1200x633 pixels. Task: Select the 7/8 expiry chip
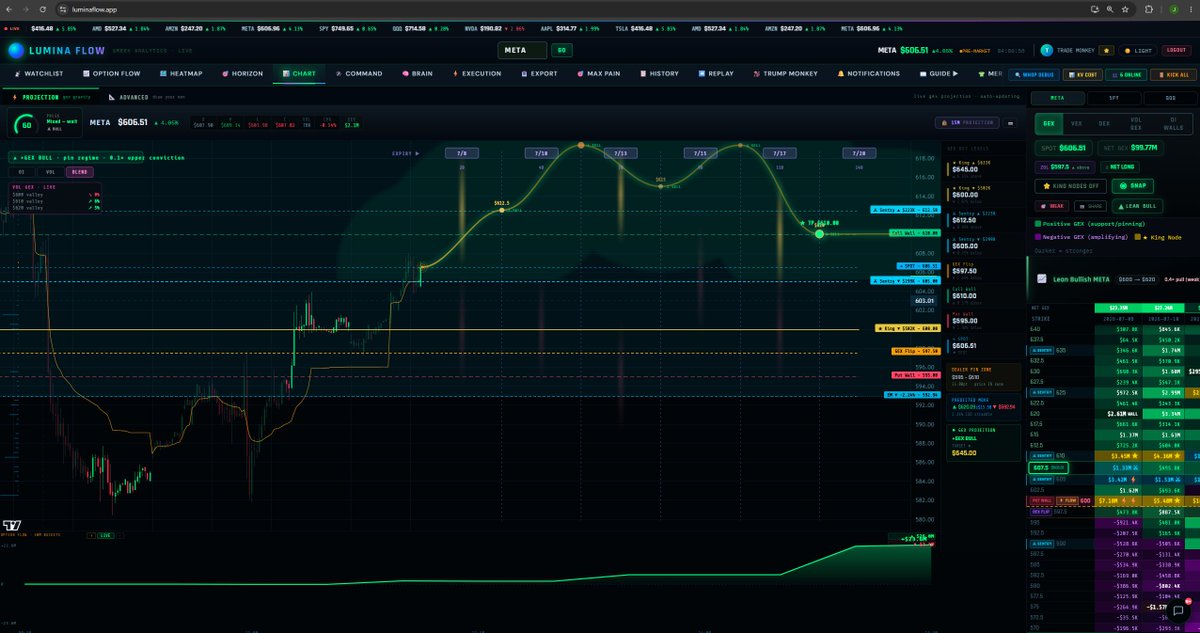coord(461,154)
